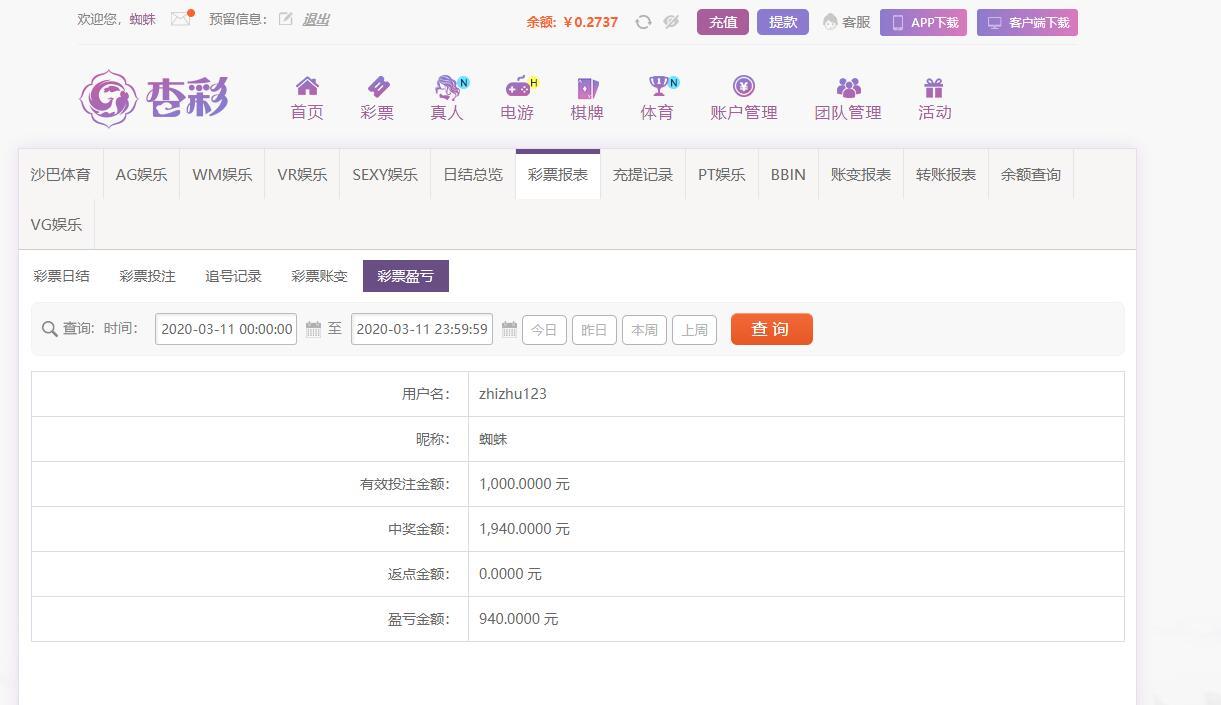This screenshot has width=1221, height=705.
Task: Click the zhizhu123 username value
Action: tap(513, 394)
